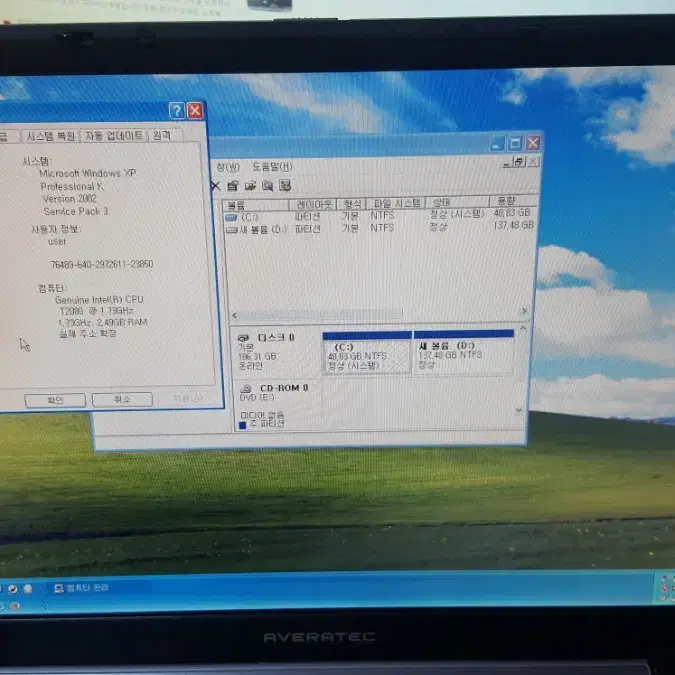Click the 컴퓨터 관리 icon on the taskbar
Screen dimensions: 675x675
coord(59,588)
